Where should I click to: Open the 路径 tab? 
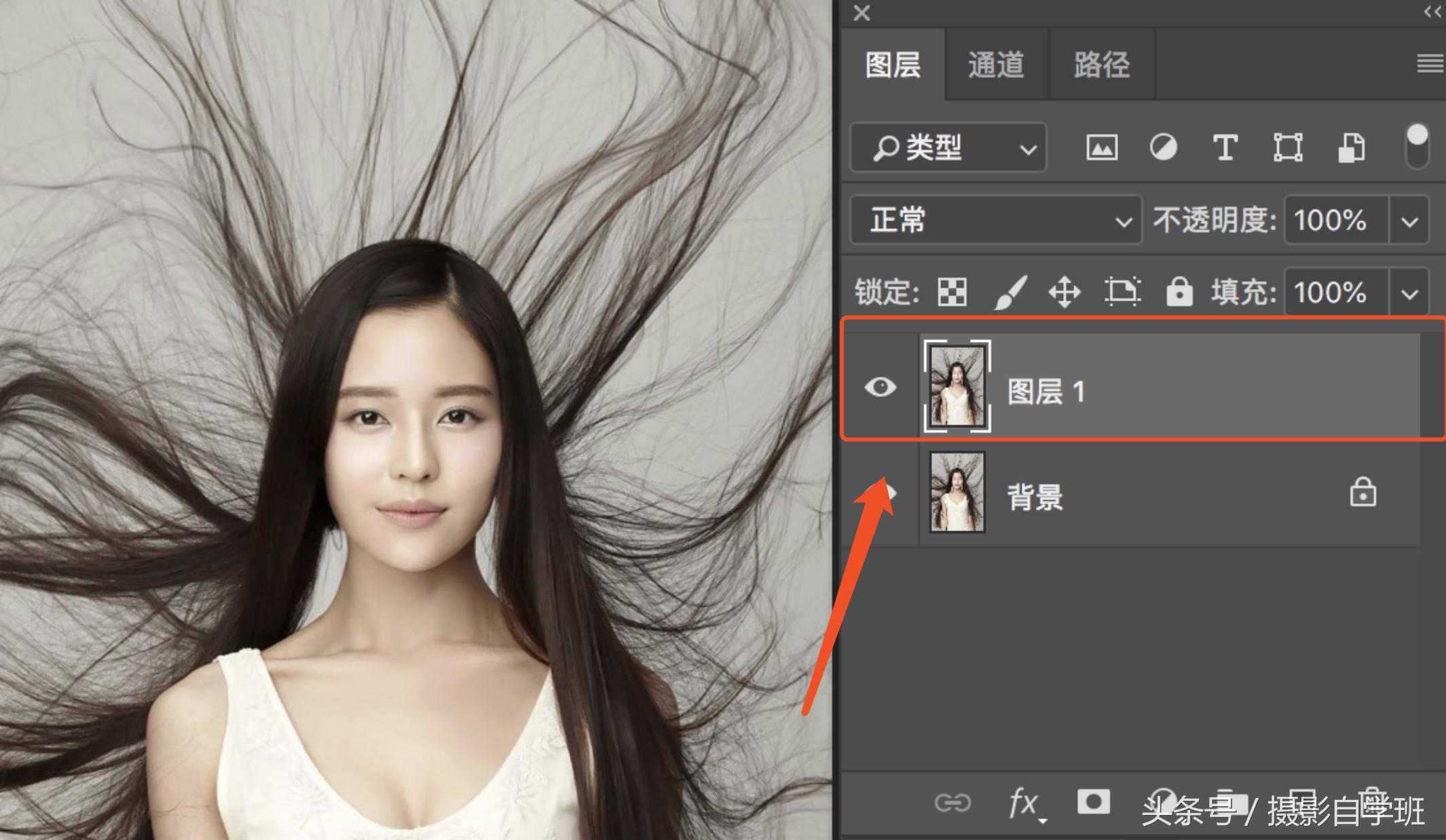pyautogui.click(x=1100, y=64)
